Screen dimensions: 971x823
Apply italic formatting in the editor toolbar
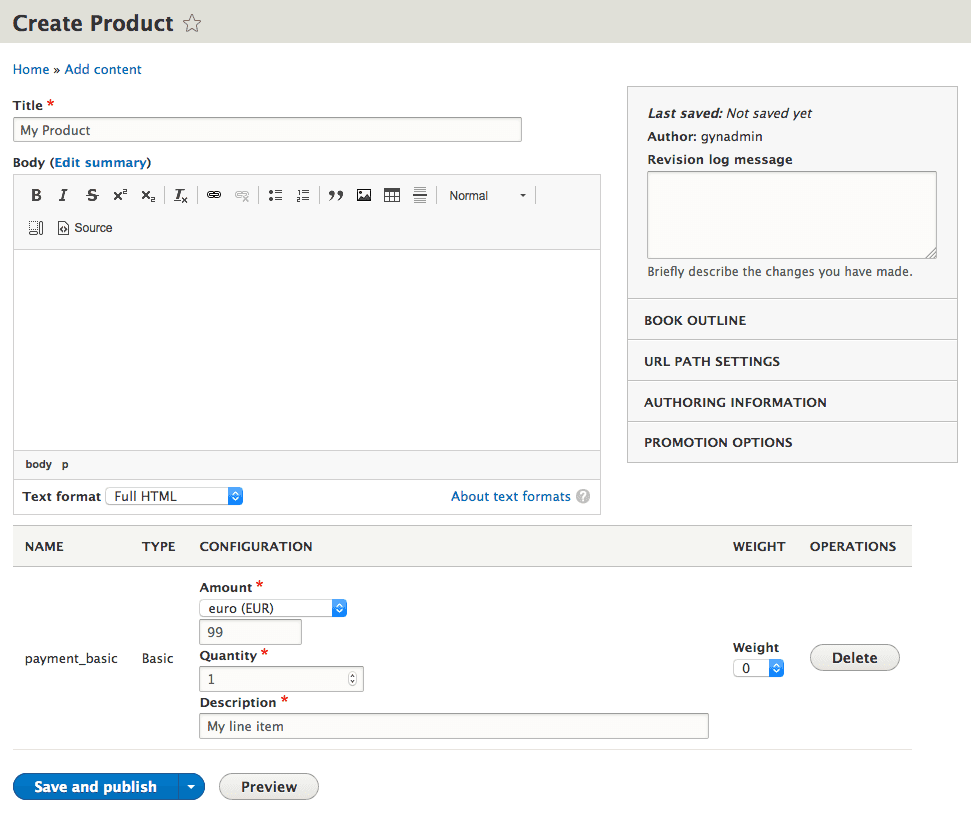63,196
